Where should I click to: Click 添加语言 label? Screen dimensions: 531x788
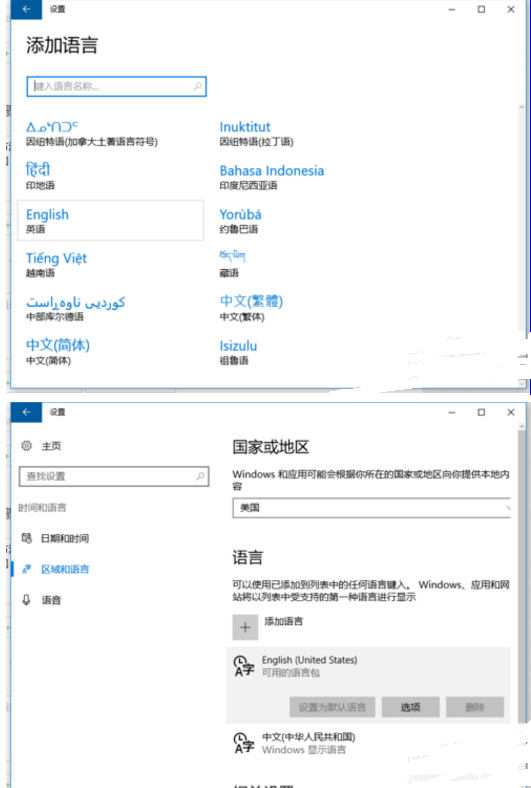pyautogui.click(x=284, y=621)
